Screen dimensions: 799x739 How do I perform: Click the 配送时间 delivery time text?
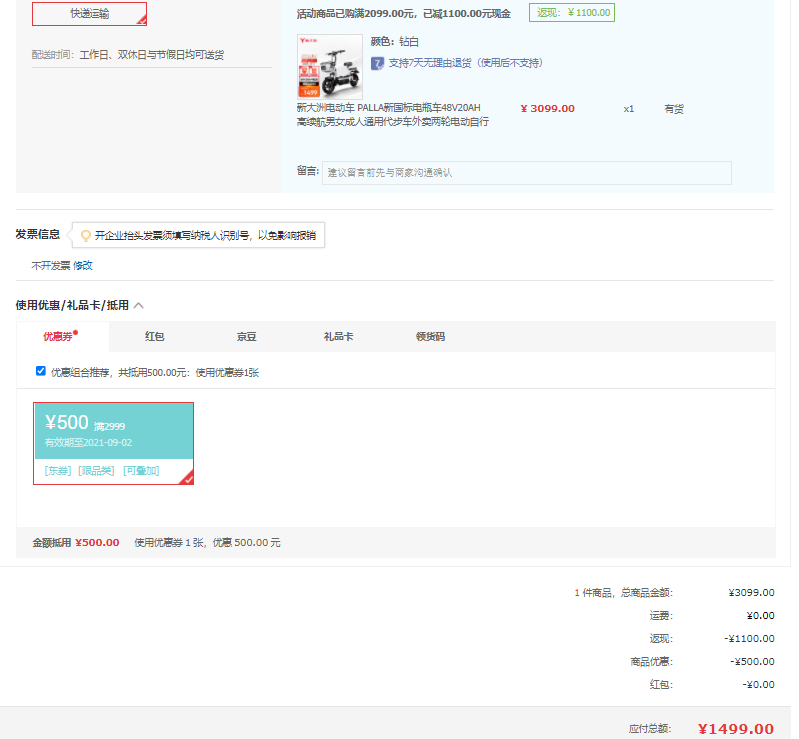pos(128,55)
